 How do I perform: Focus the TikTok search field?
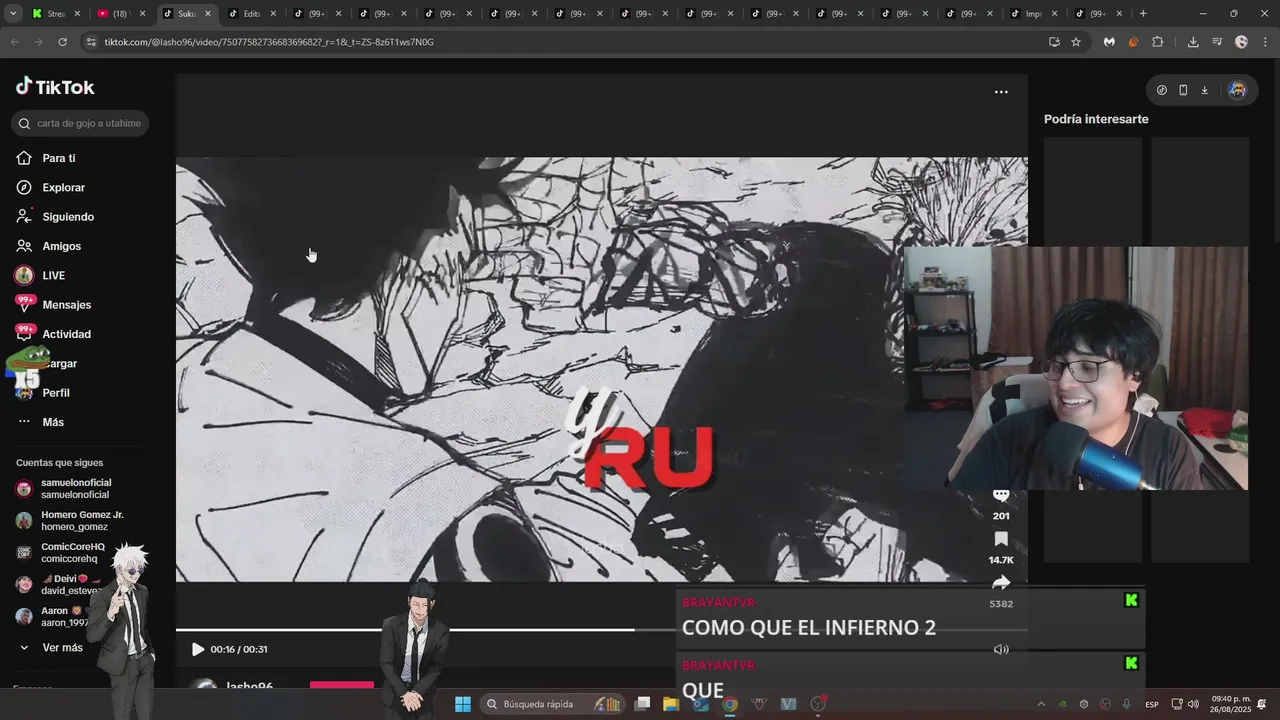pyautogui.click(x=80, y=123)
